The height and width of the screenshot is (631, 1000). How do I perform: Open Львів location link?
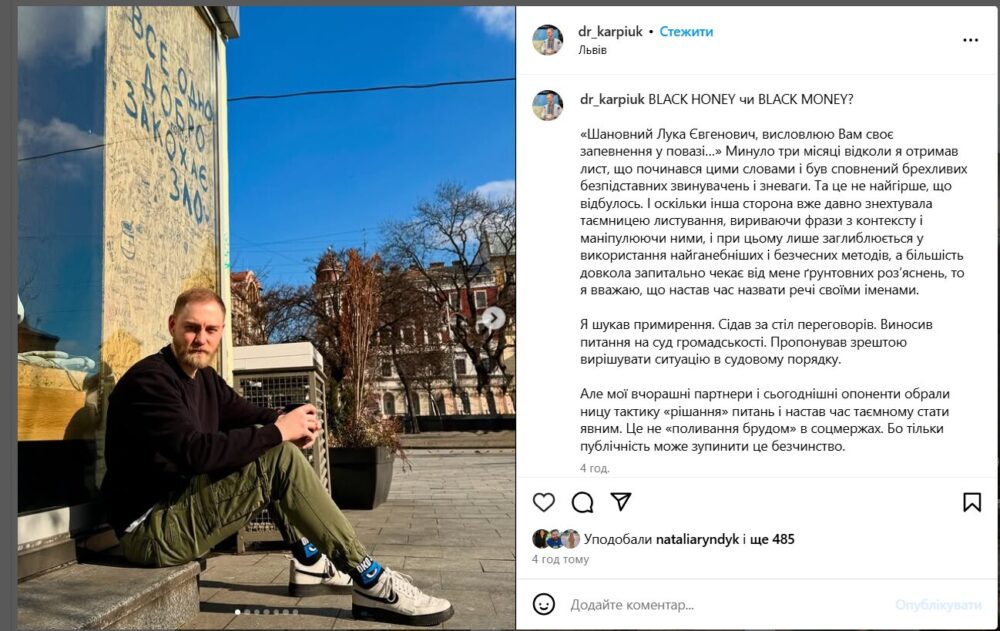[x=592, y=50]
